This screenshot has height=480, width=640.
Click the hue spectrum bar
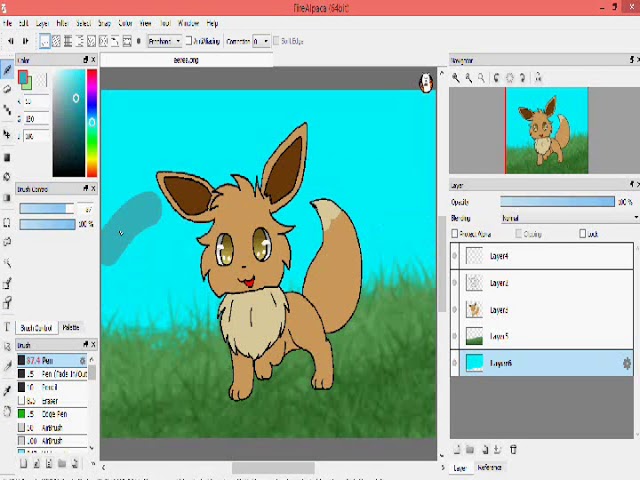click(x=92, y=123)
